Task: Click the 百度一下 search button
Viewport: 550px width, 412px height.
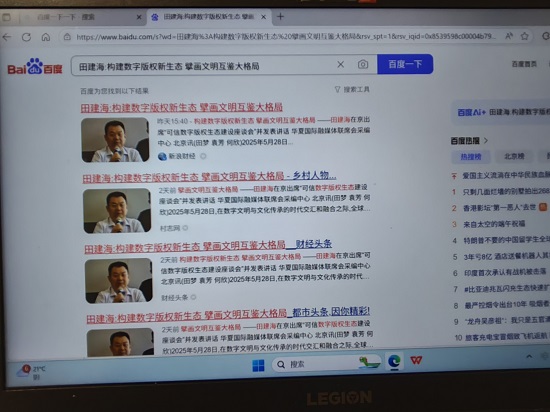Action: point(405,64)
